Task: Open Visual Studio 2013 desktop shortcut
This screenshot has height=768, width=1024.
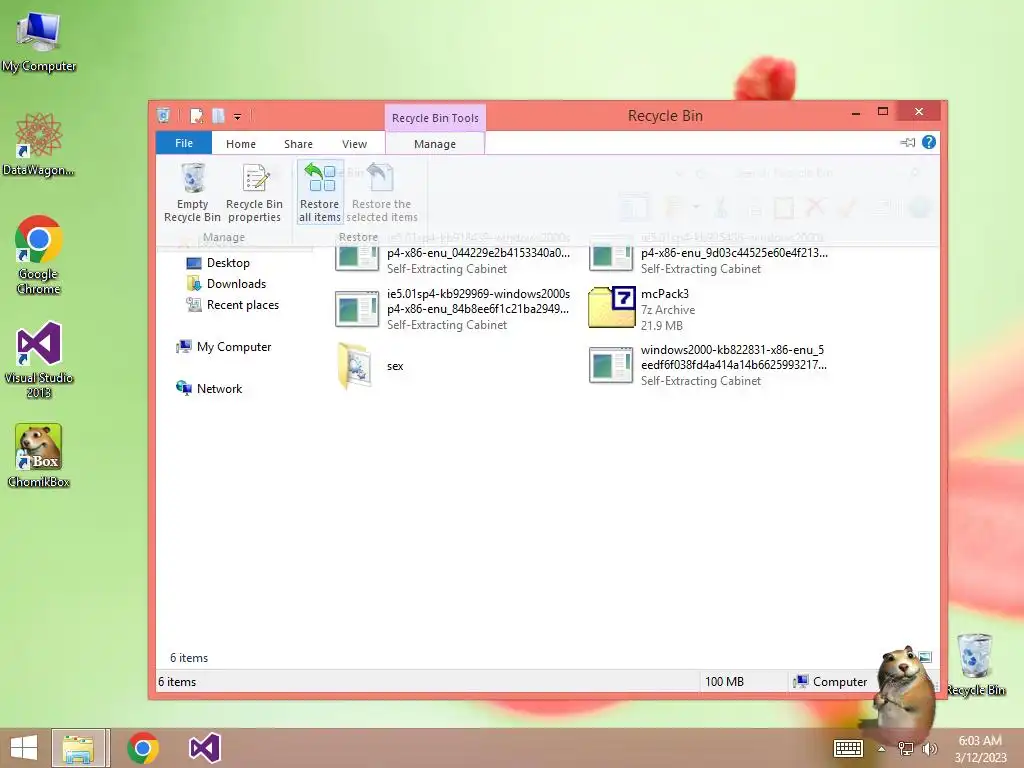Action: 39,360
